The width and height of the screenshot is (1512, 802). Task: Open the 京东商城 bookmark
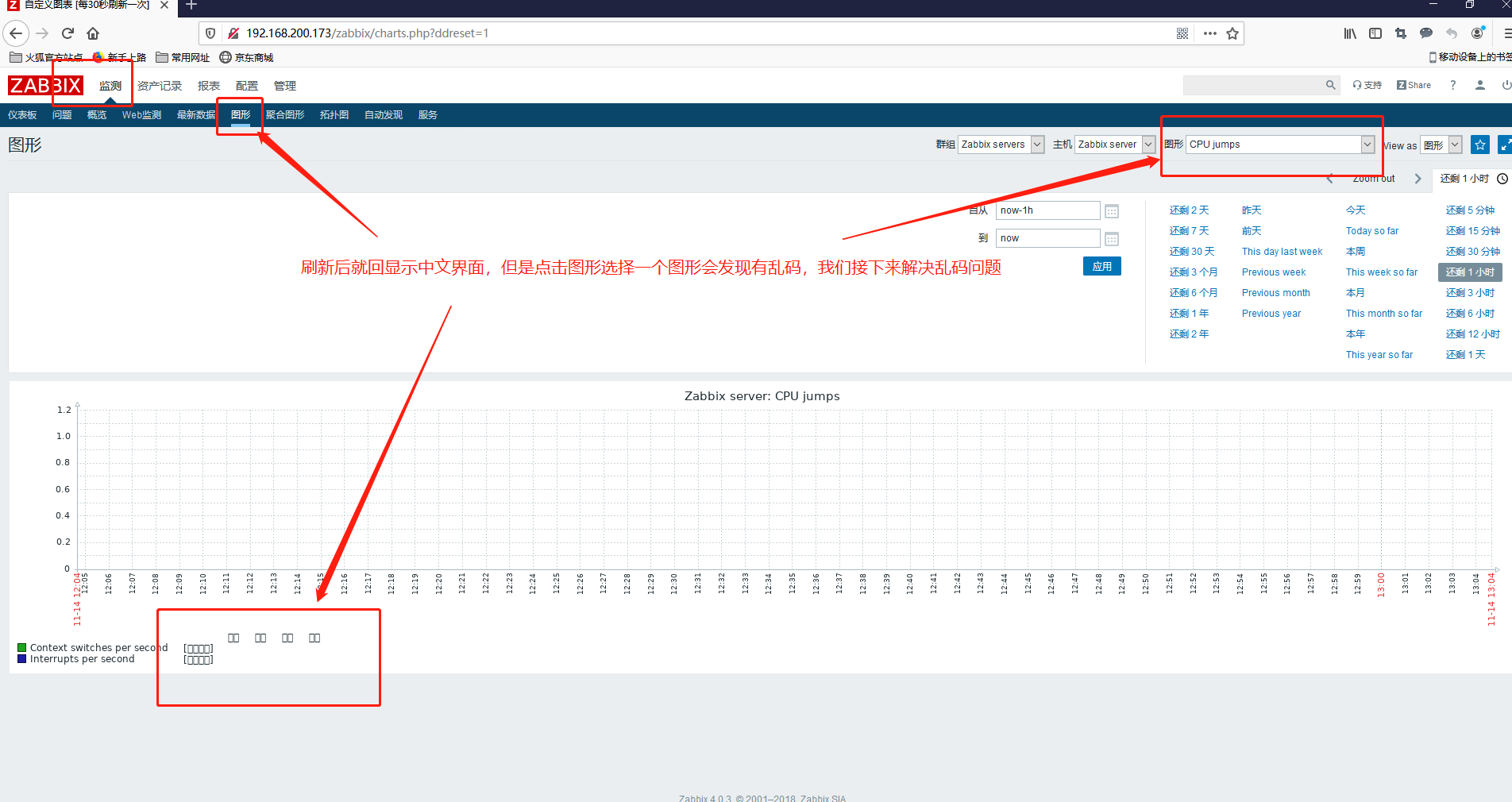tap(246, 57)
